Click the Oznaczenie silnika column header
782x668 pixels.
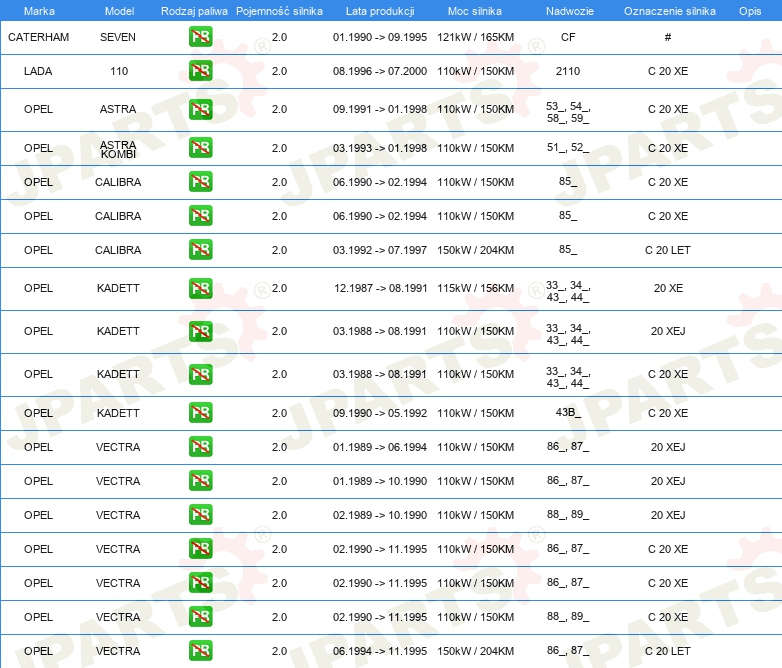669,10
